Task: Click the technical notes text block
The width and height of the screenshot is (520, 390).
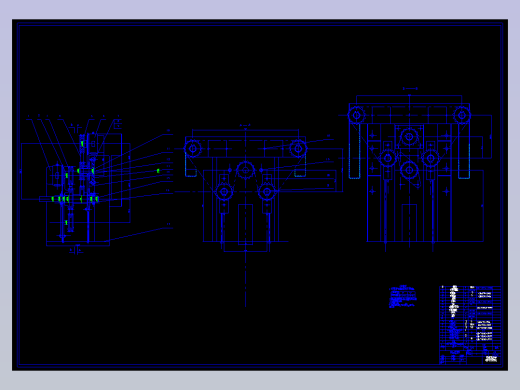Action: tap(403, 296)
